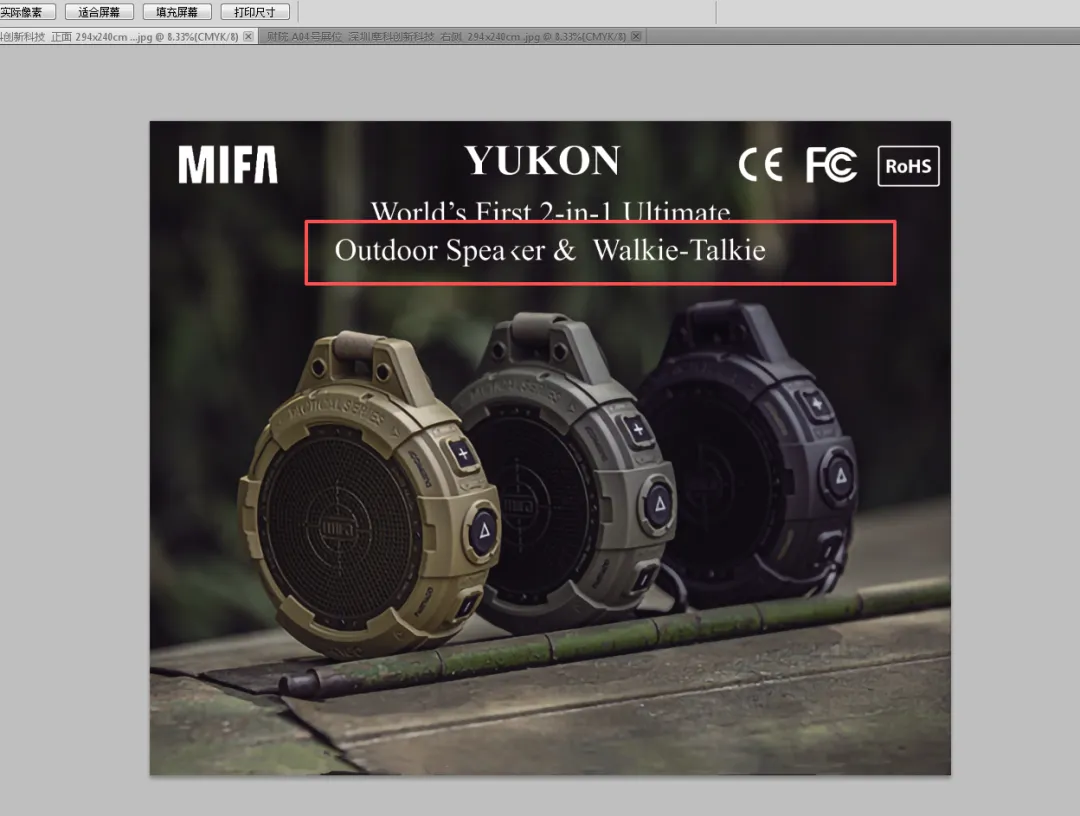Click the 填充屏幕 (Fill Screen) button
This screenshot has height=816, width=1080.
coord(177,12)
